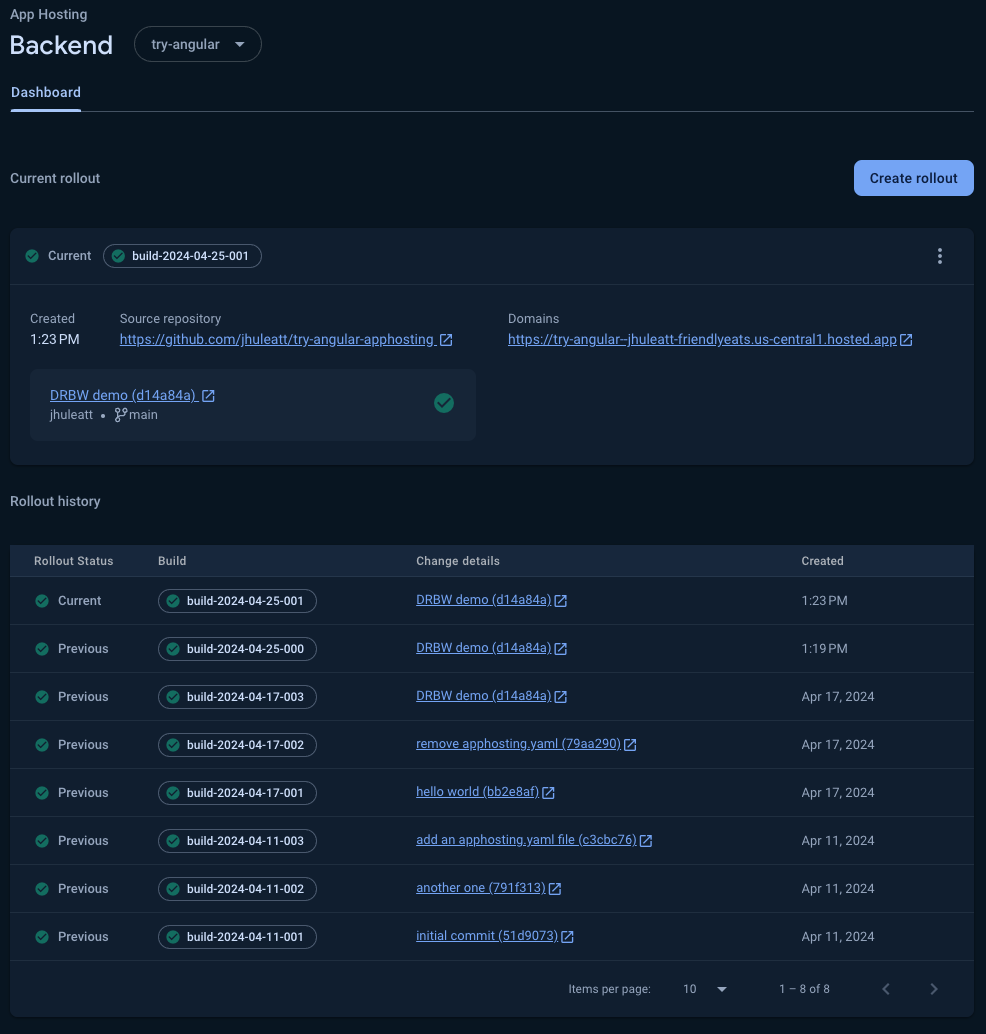Click large green check in DRBW demo card

tap(444, 403)
